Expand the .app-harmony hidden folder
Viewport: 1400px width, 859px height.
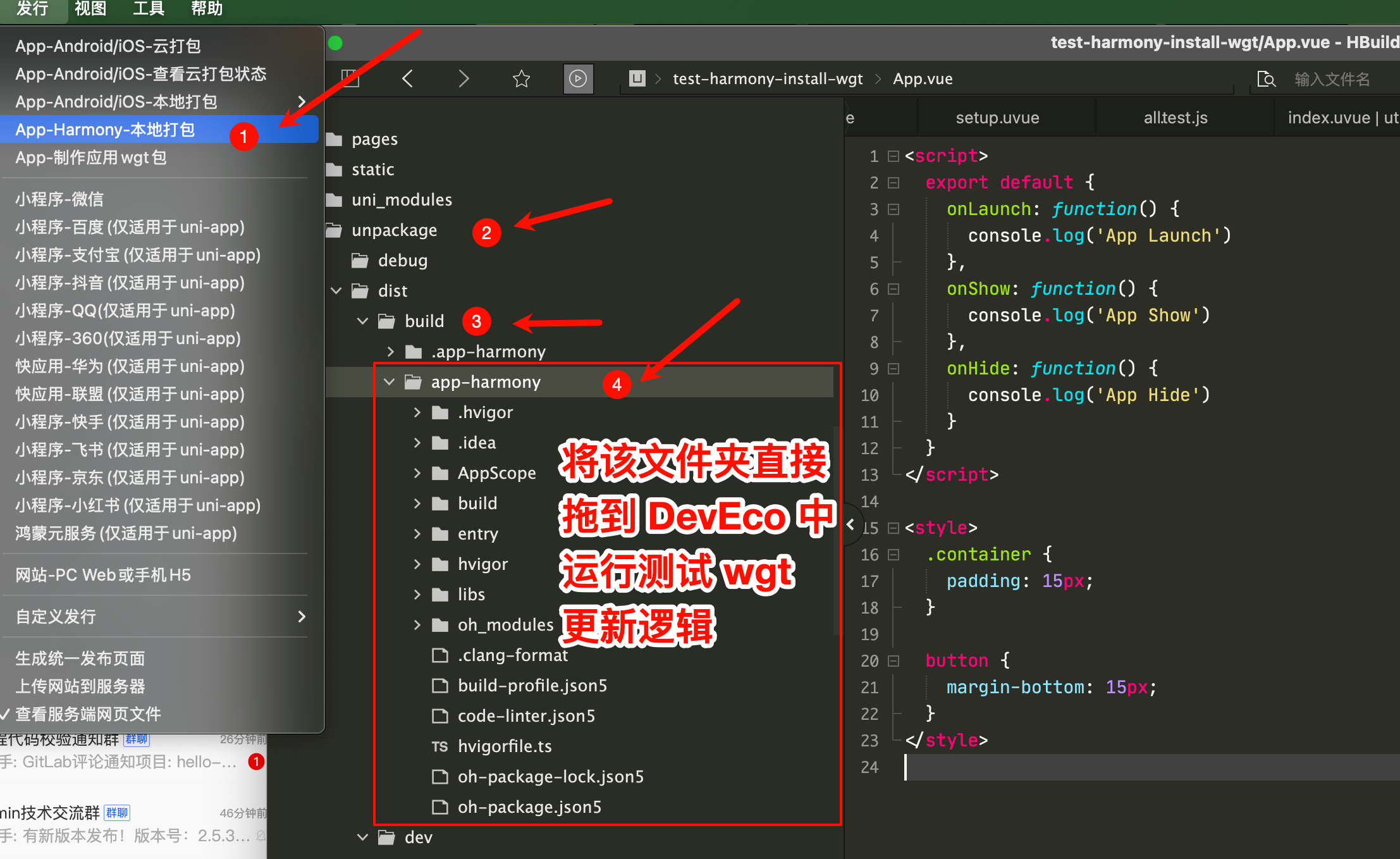391,352
